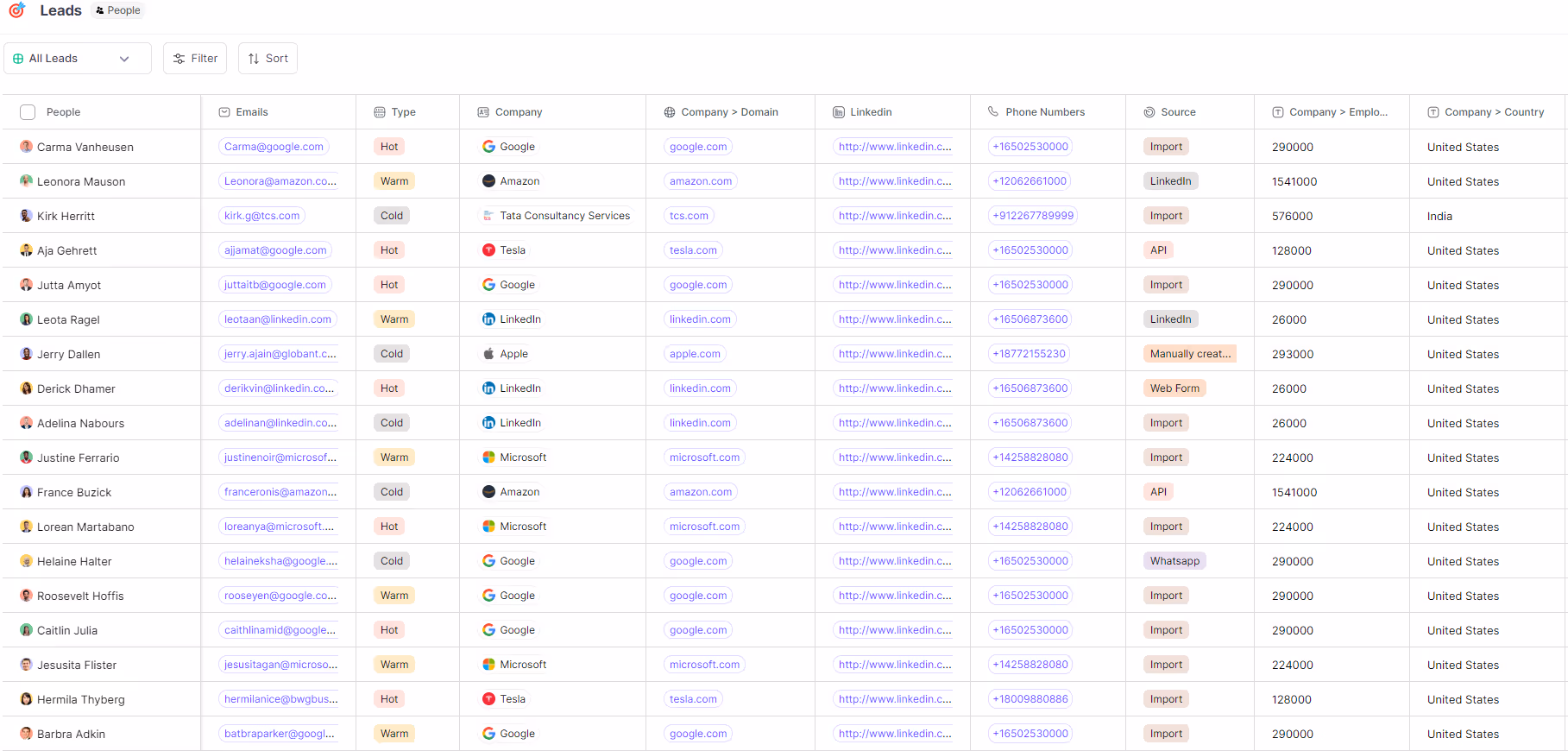1568x751 pixels.
Task: Click the API source tag in Aja Gehrett's row
Action: click(x=1158, y=250)
